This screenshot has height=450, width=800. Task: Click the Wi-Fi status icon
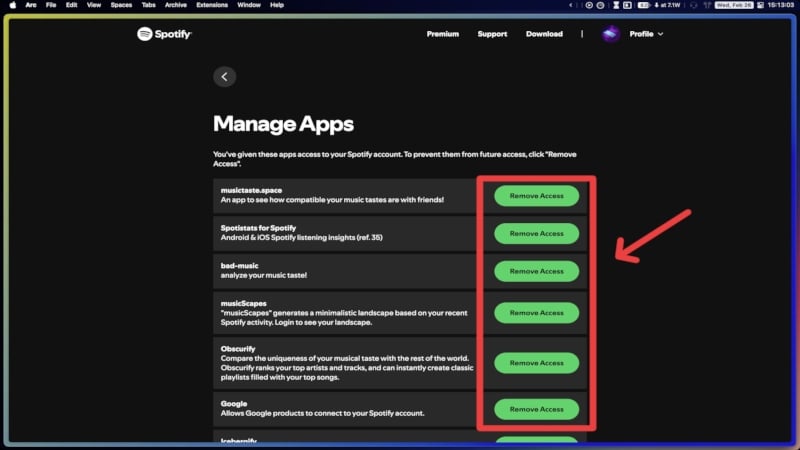(707, 5)
